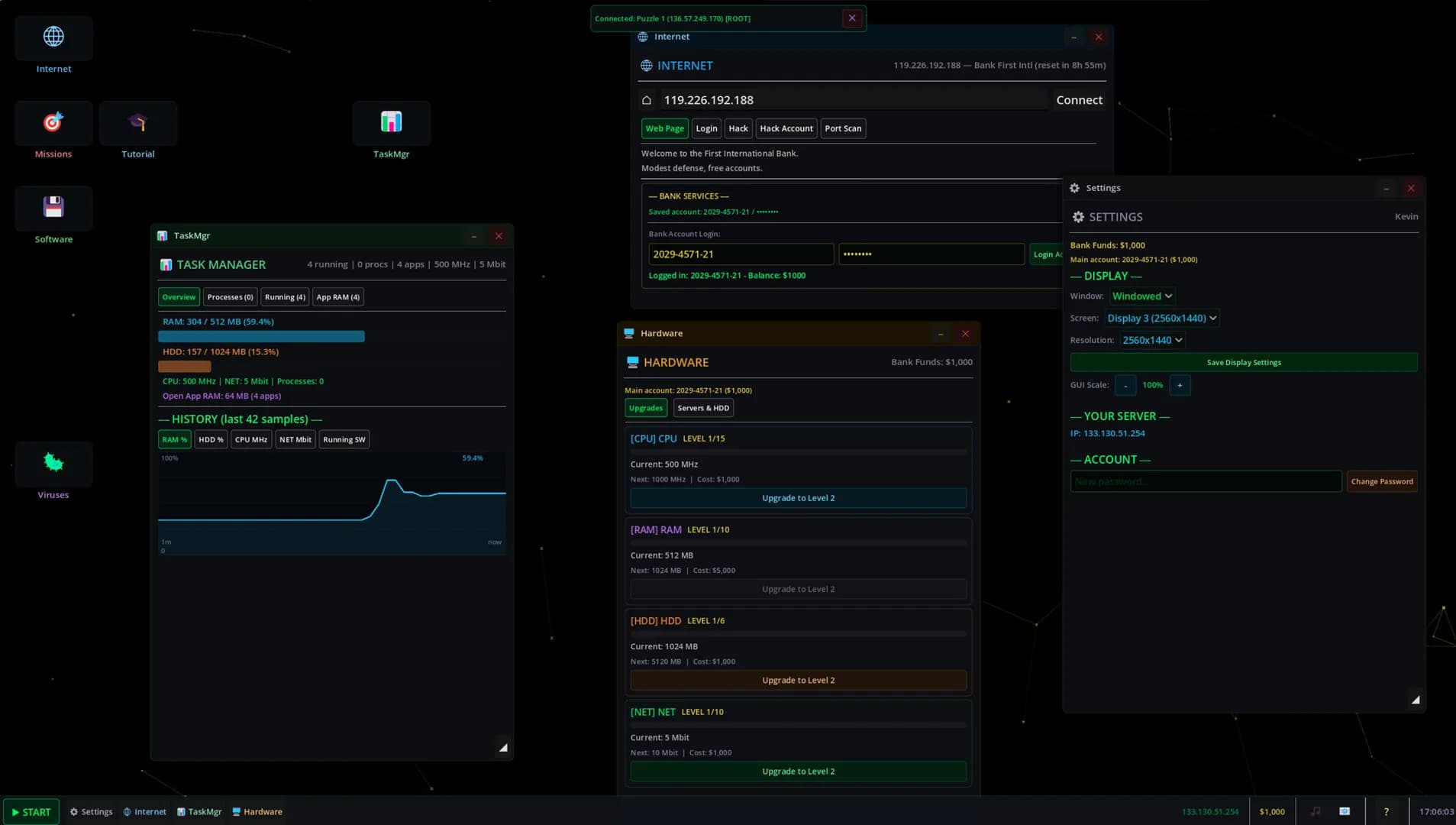Increase GUI scale with plus button

click(1180, 385)
